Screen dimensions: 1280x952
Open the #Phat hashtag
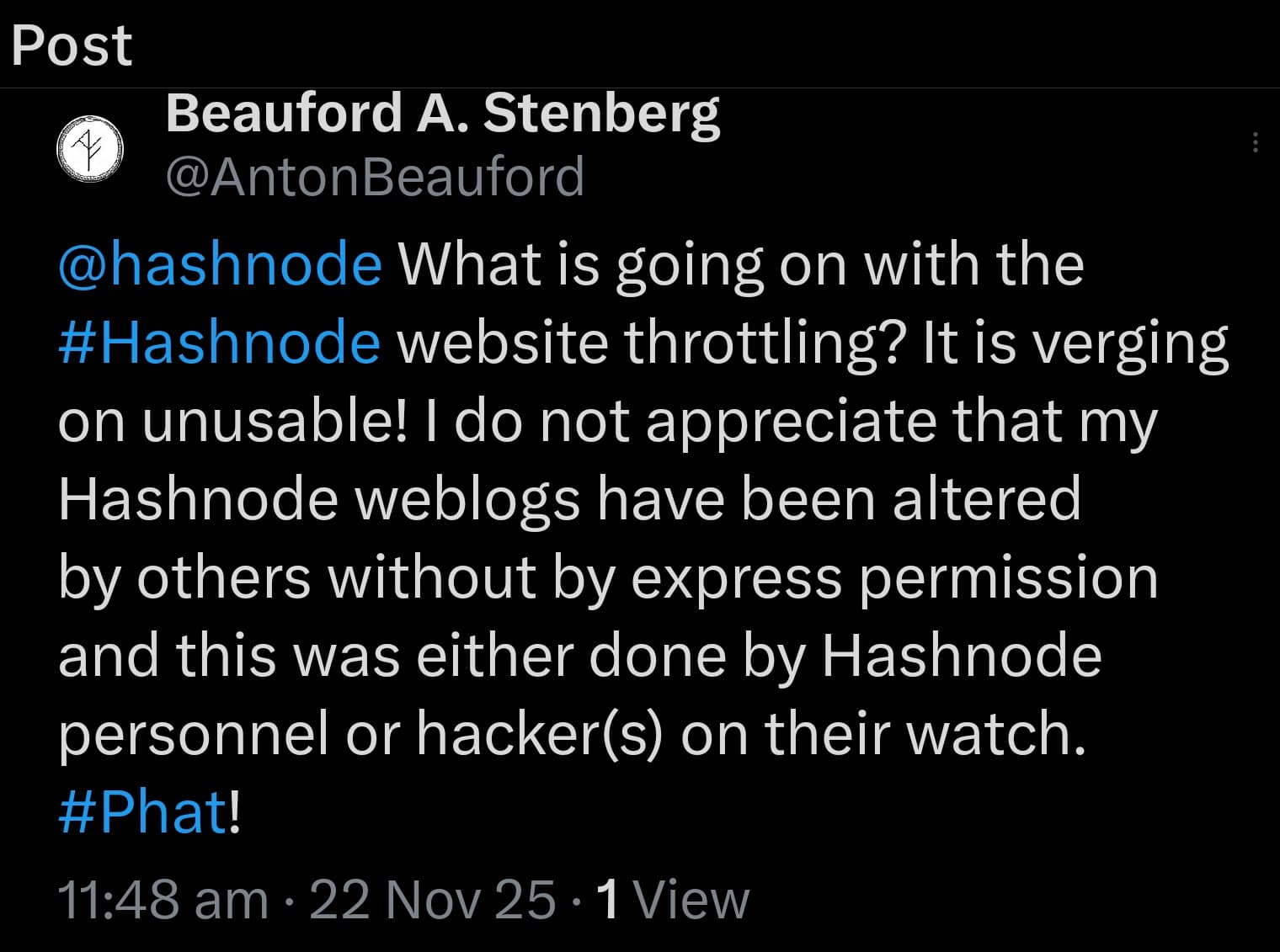tap(143, 812)
